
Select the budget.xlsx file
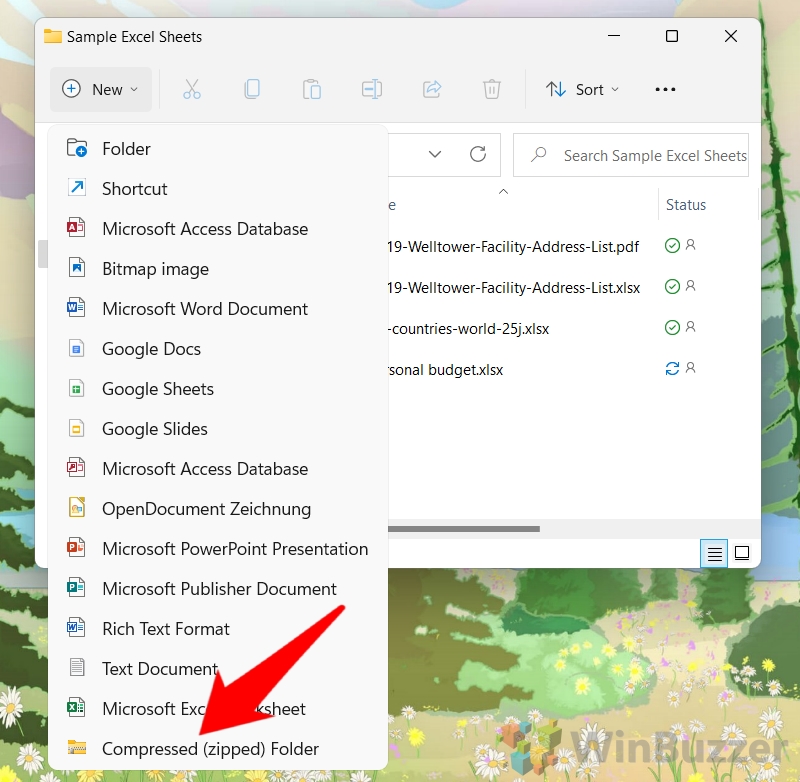click(446, 370)
